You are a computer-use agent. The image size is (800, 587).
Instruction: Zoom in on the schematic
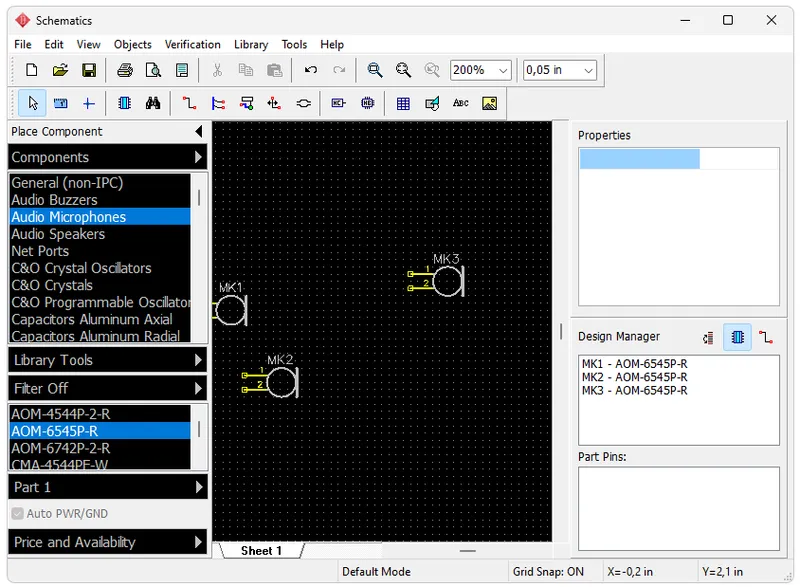[x=374, y=70]
